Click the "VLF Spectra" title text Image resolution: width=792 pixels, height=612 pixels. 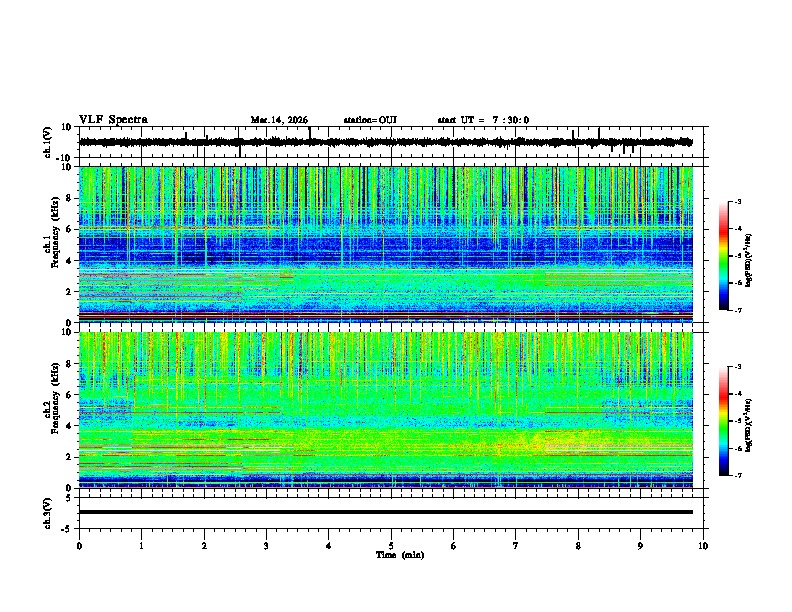pos(113,120)
